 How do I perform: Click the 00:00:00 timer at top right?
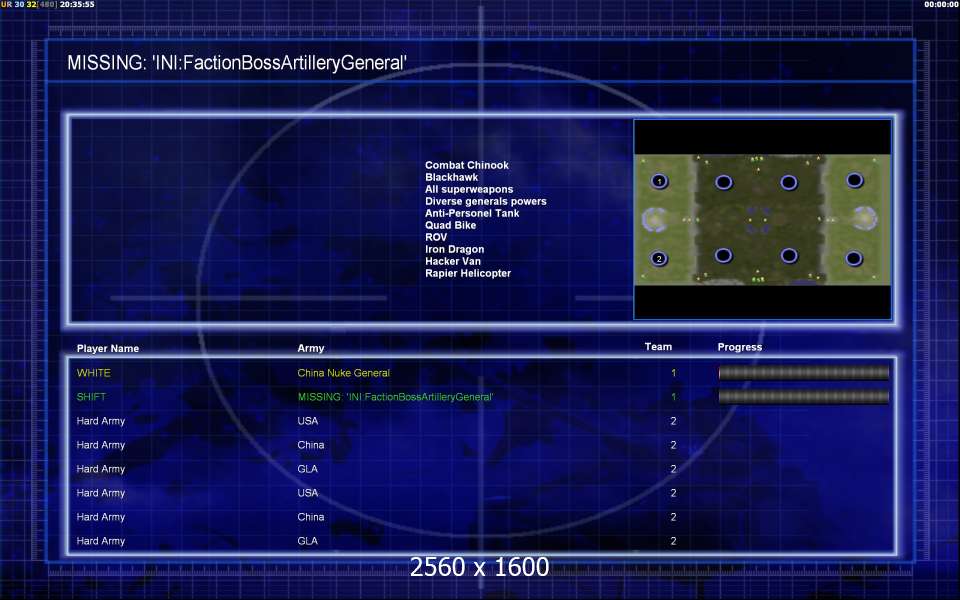(x=942, y=4)
